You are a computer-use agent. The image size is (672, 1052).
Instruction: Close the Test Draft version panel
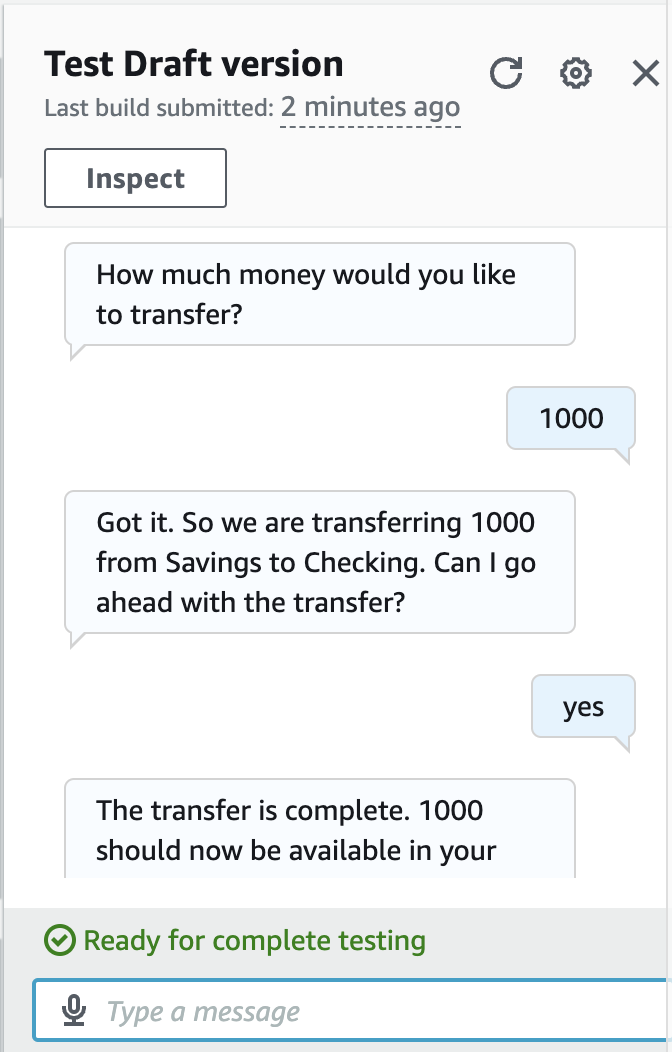point(646,73)
